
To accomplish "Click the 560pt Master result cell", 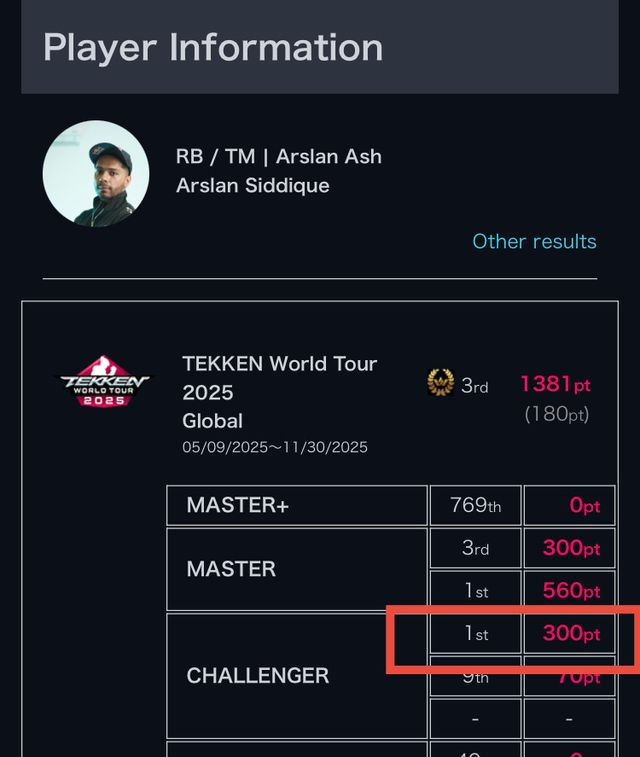I will [570, 590].
